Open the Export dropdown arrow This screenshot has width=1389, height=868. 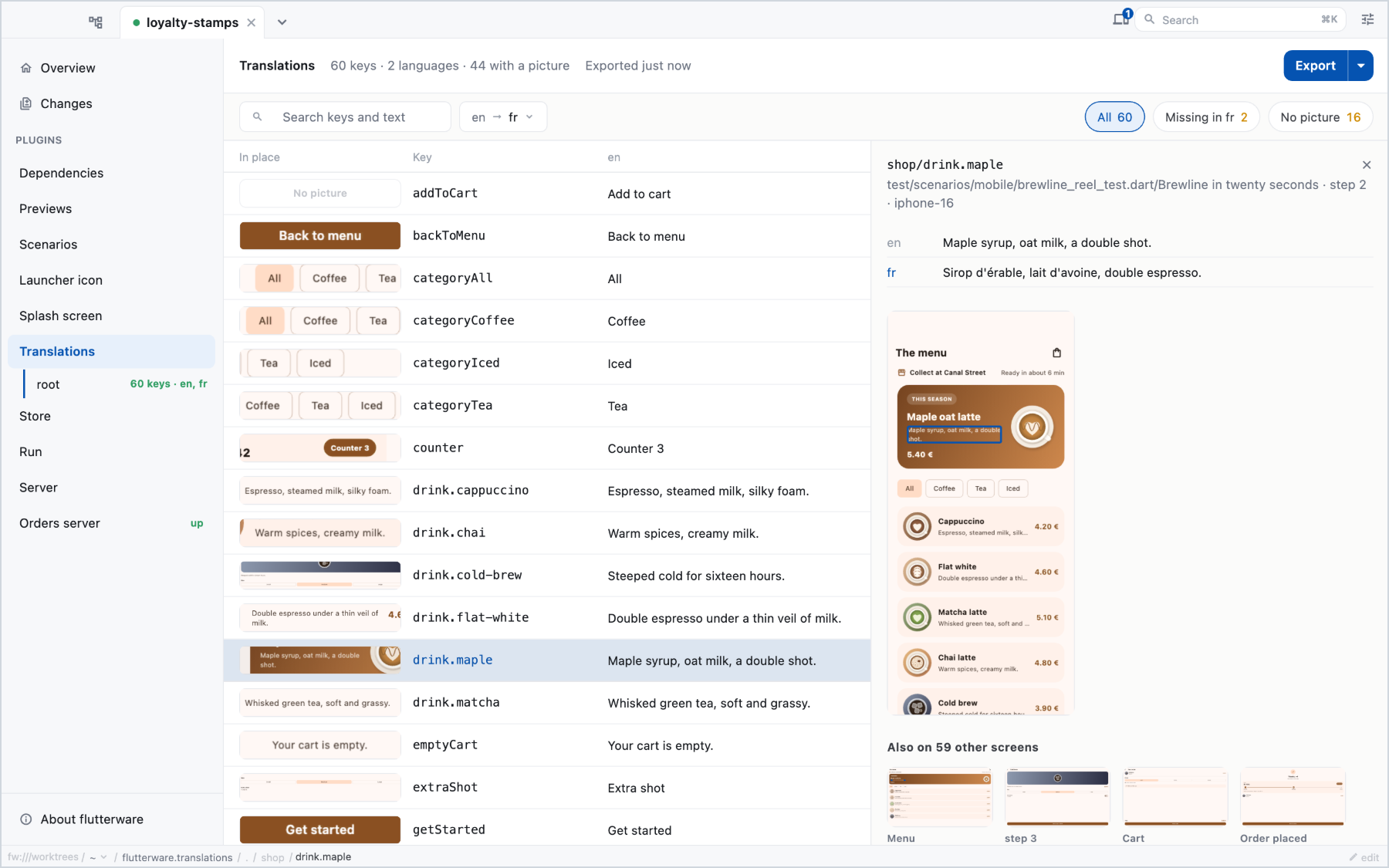coord(1361,66)
